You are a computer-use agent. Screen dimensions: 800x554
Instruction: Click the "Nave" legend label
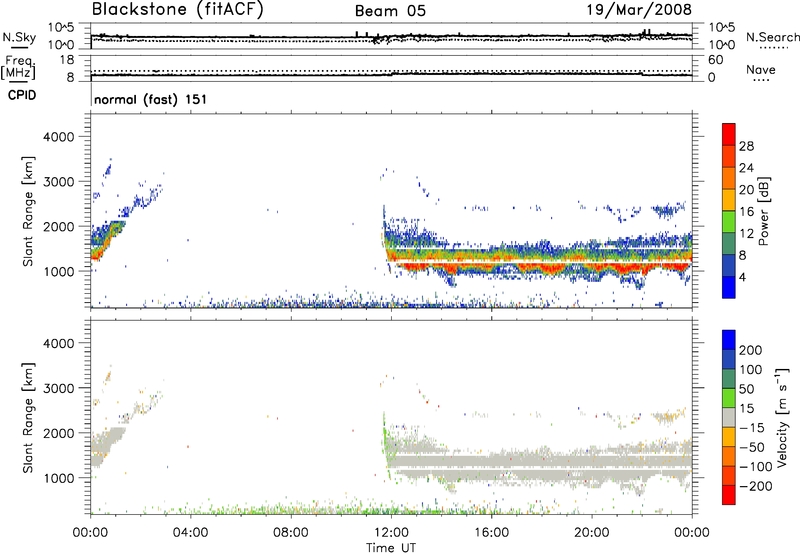coord(761,70)
